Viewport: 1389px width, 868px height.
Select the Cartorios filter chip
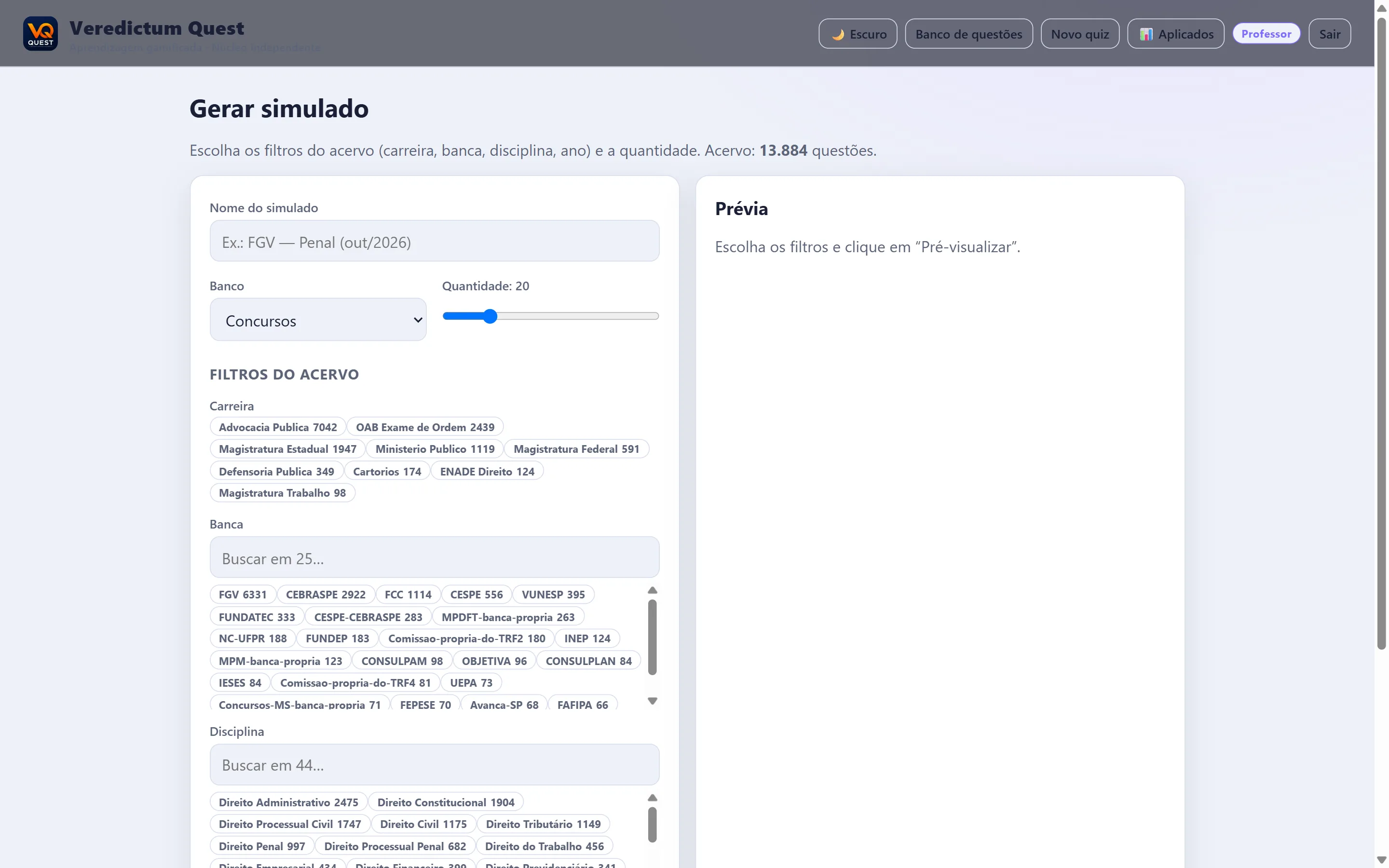pyautogui.click(x=387, y=471)
